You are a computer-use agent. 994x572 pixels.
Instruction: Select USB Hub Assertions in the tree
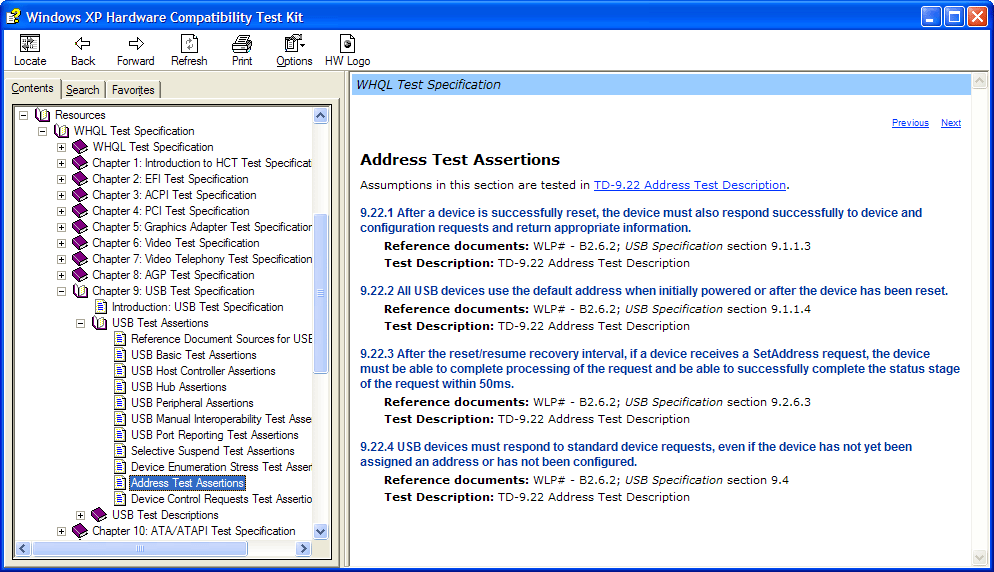coord(178,387)
